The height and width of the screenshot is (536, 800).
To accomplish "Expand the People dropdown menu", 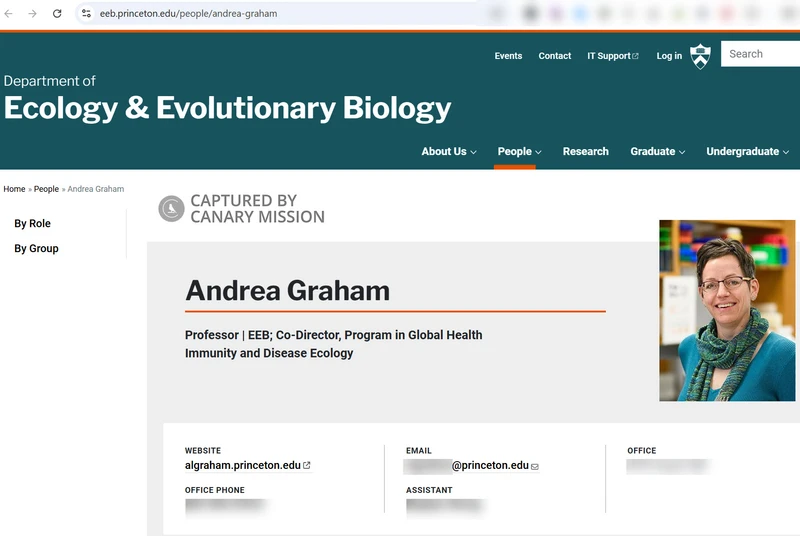I will click(x=519, y=152).
